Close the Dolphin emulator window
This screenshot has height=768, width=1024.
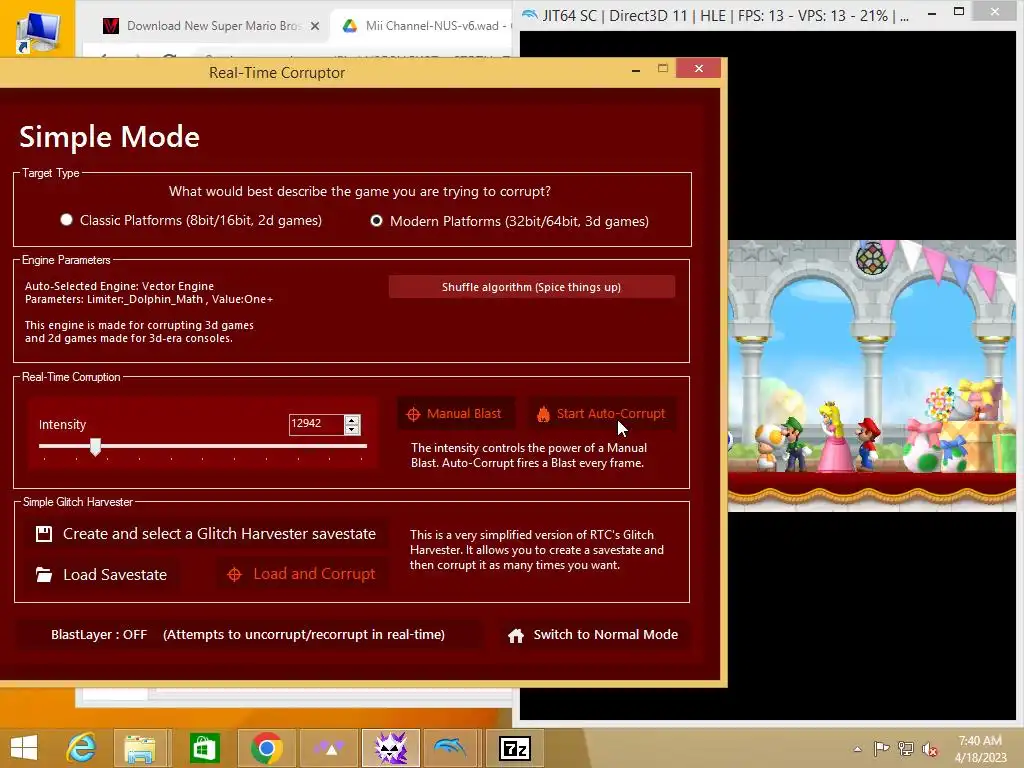tap(995, 12)
